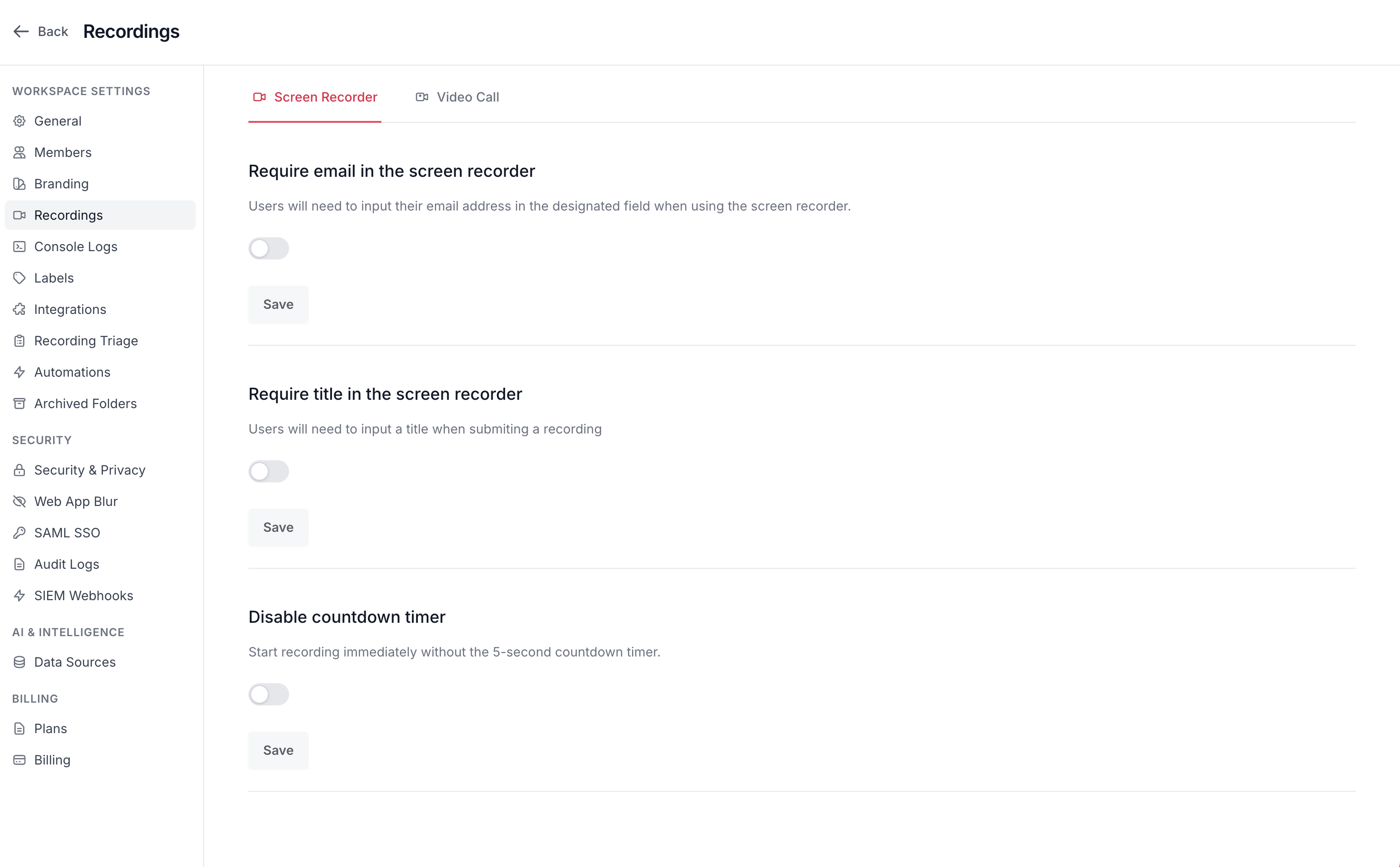Screen dimensions: 1400x867
Task: Click the Integrations puzzle icon
Action: pyautogui.click(x=19, y=310)
